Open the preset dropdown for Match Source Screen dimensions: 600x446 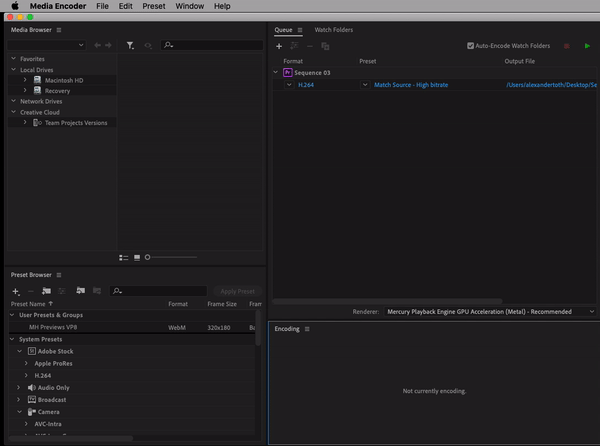tap(365, 85)
